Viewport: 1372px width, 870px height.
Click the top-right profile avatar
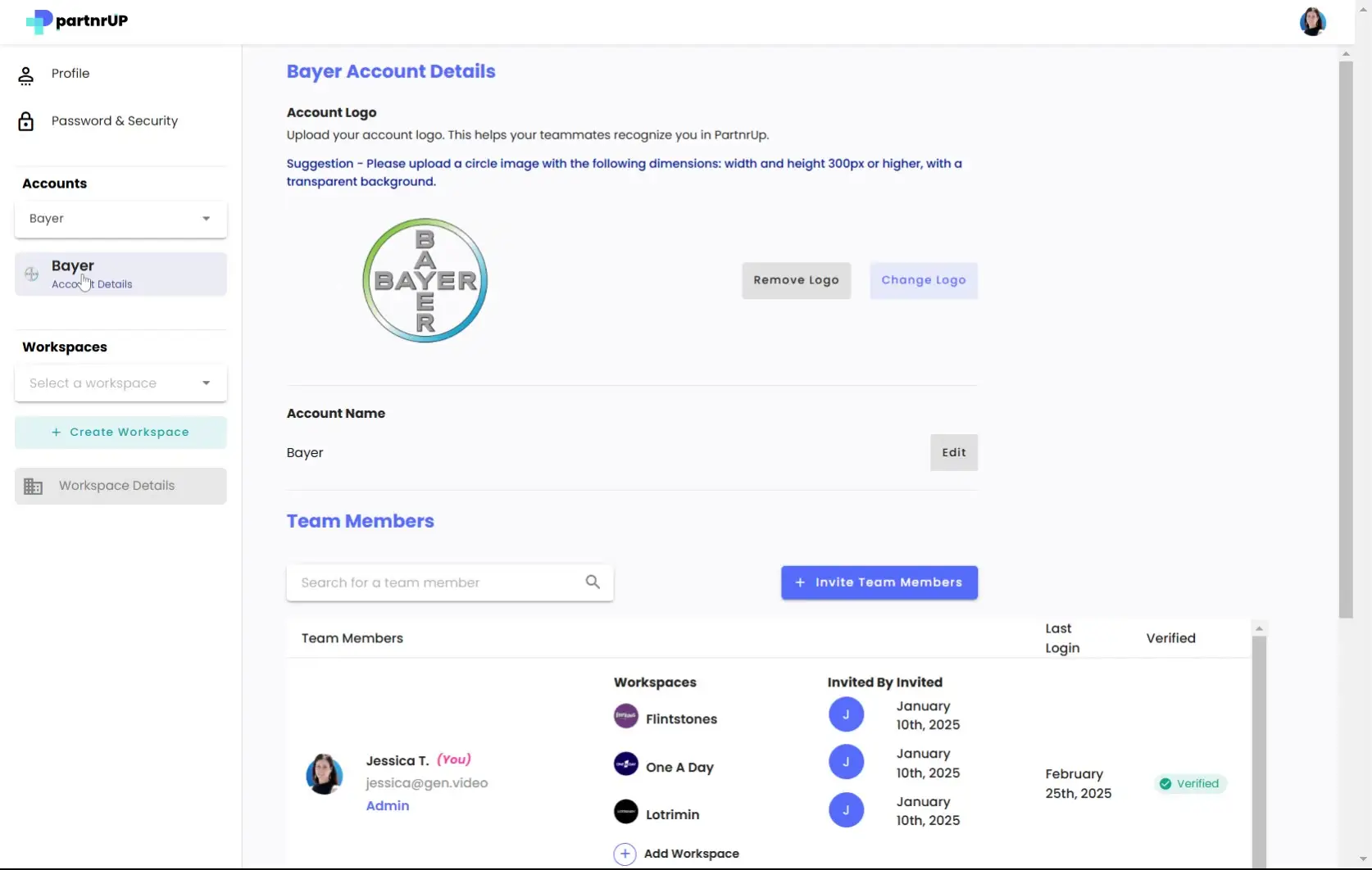(1312, 21)
